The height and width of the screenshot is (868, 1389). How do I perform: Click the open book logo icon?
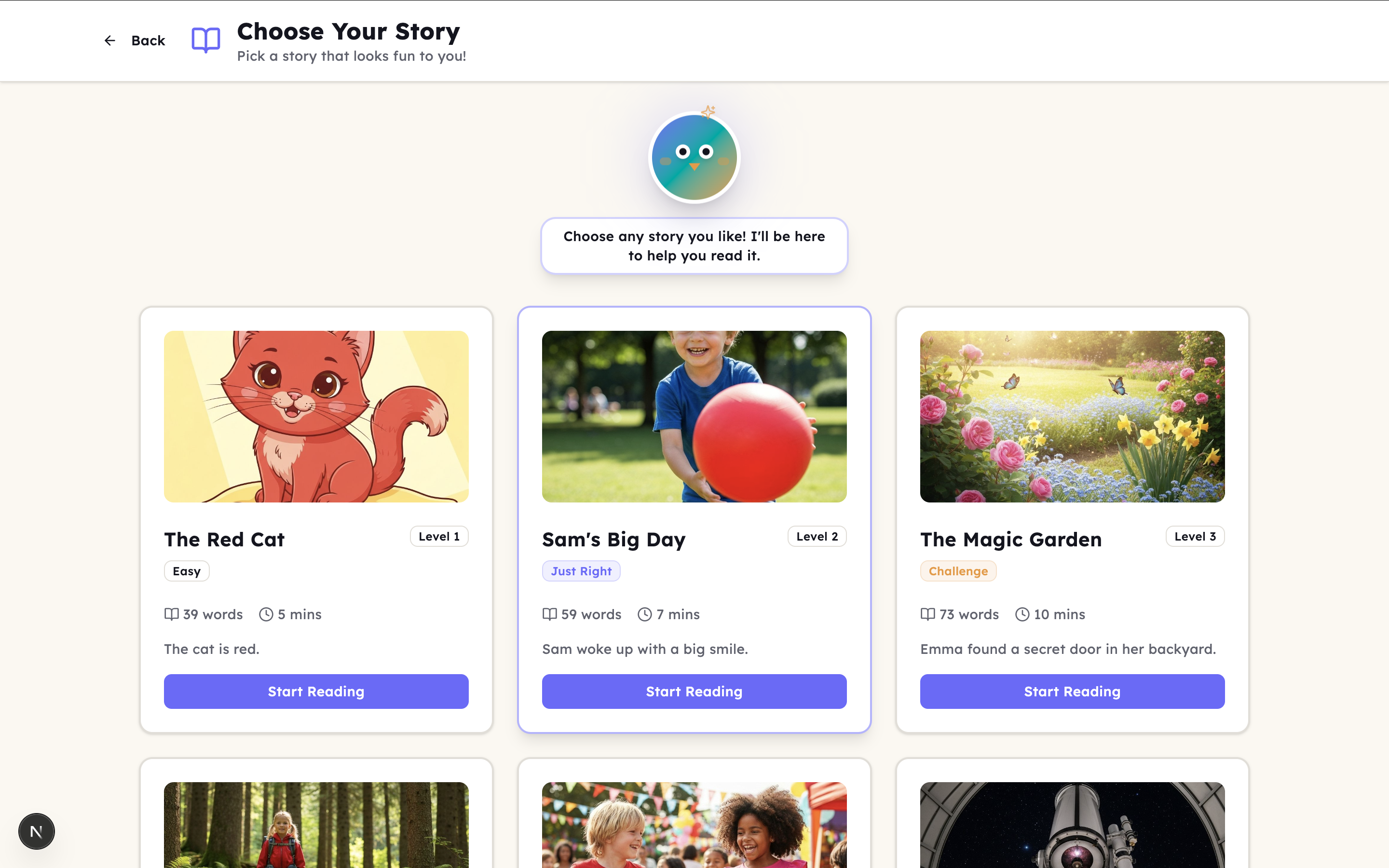(205, 40)
